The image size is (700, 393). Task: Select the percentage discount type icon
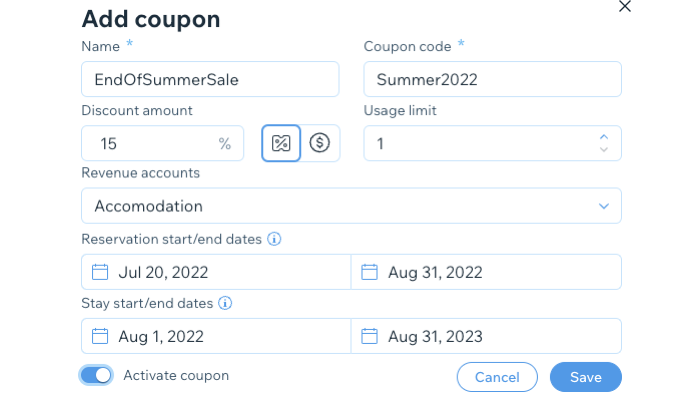(281, 143)
